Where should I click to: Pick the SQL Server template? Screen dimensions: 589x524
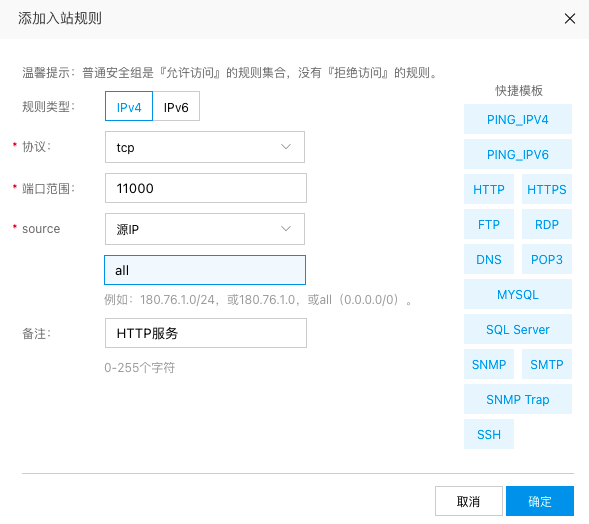[518, 329]
